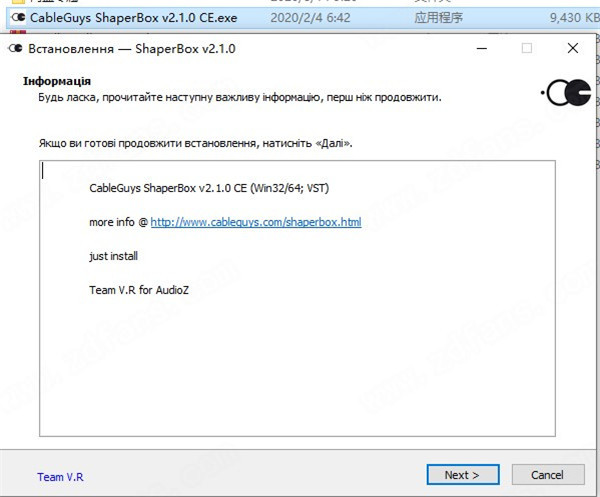Click the 2020/2/4 6:42 date cell
This screenshot has height=497, width=600.
(x=310, y=18)
